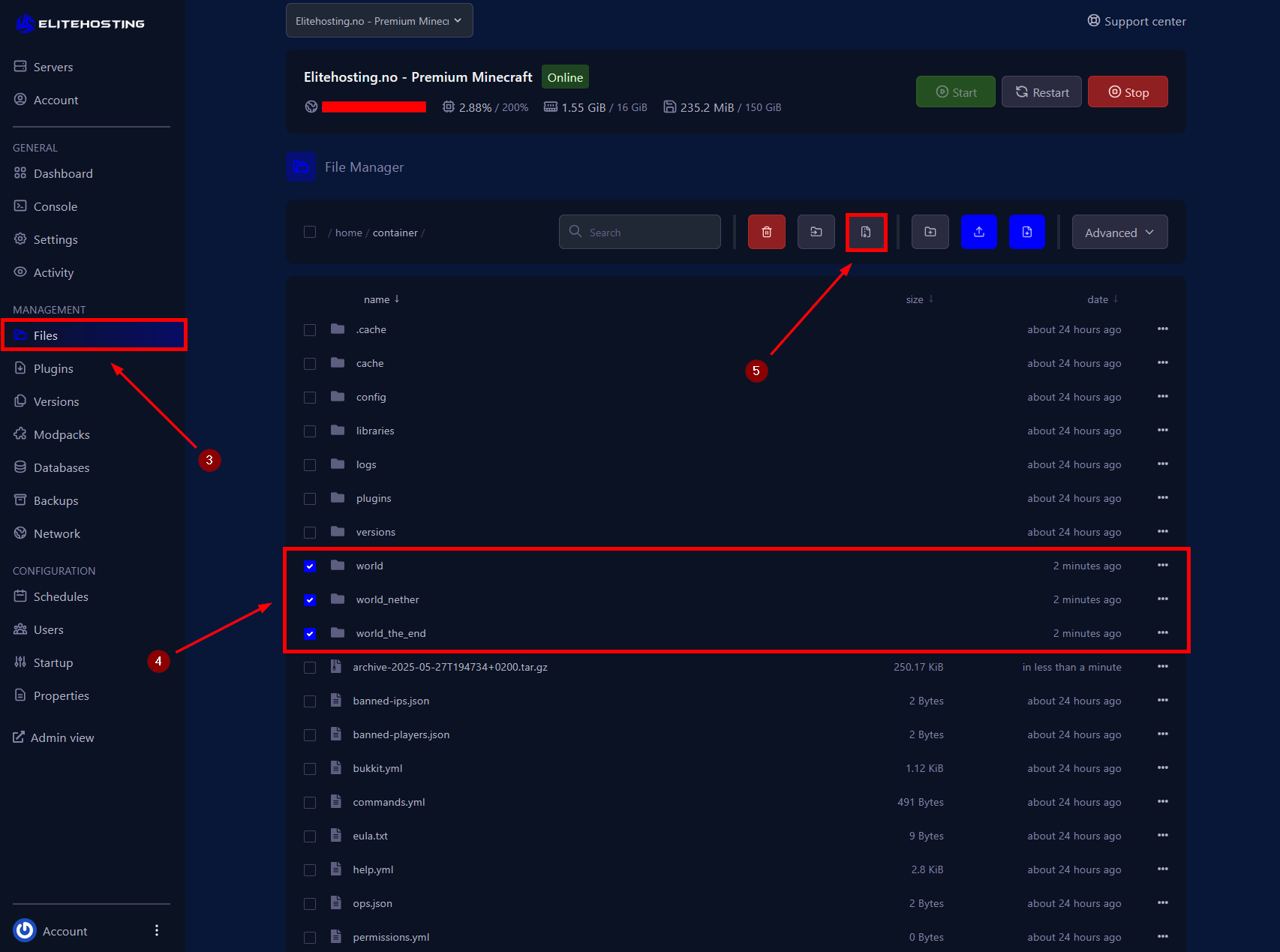Open options menu for help.yml
The width and height of the screenshot is (1280, 952).
[1163, 869]
